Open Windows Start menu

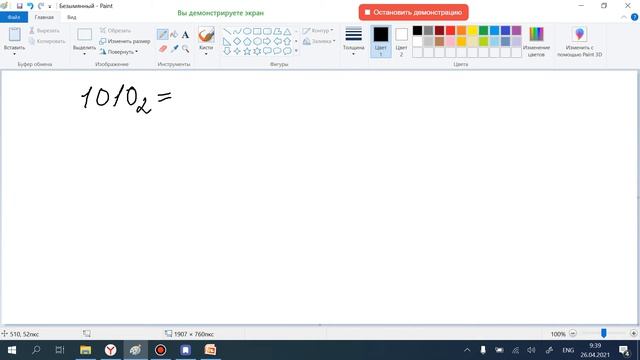[x=12, y=350]
